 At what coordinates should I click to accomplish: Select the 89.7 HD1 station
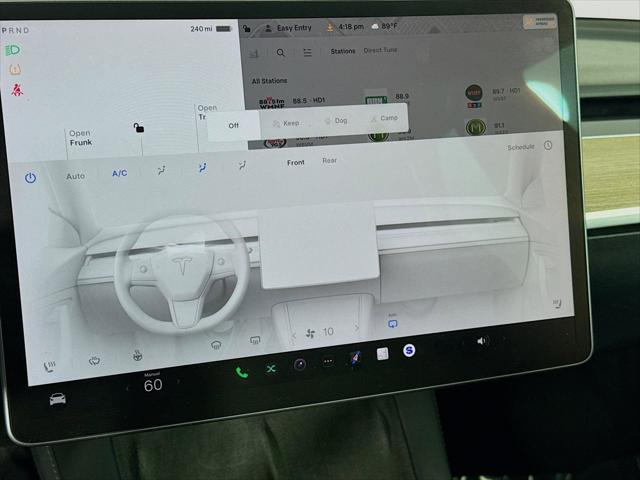pos(493,96)
